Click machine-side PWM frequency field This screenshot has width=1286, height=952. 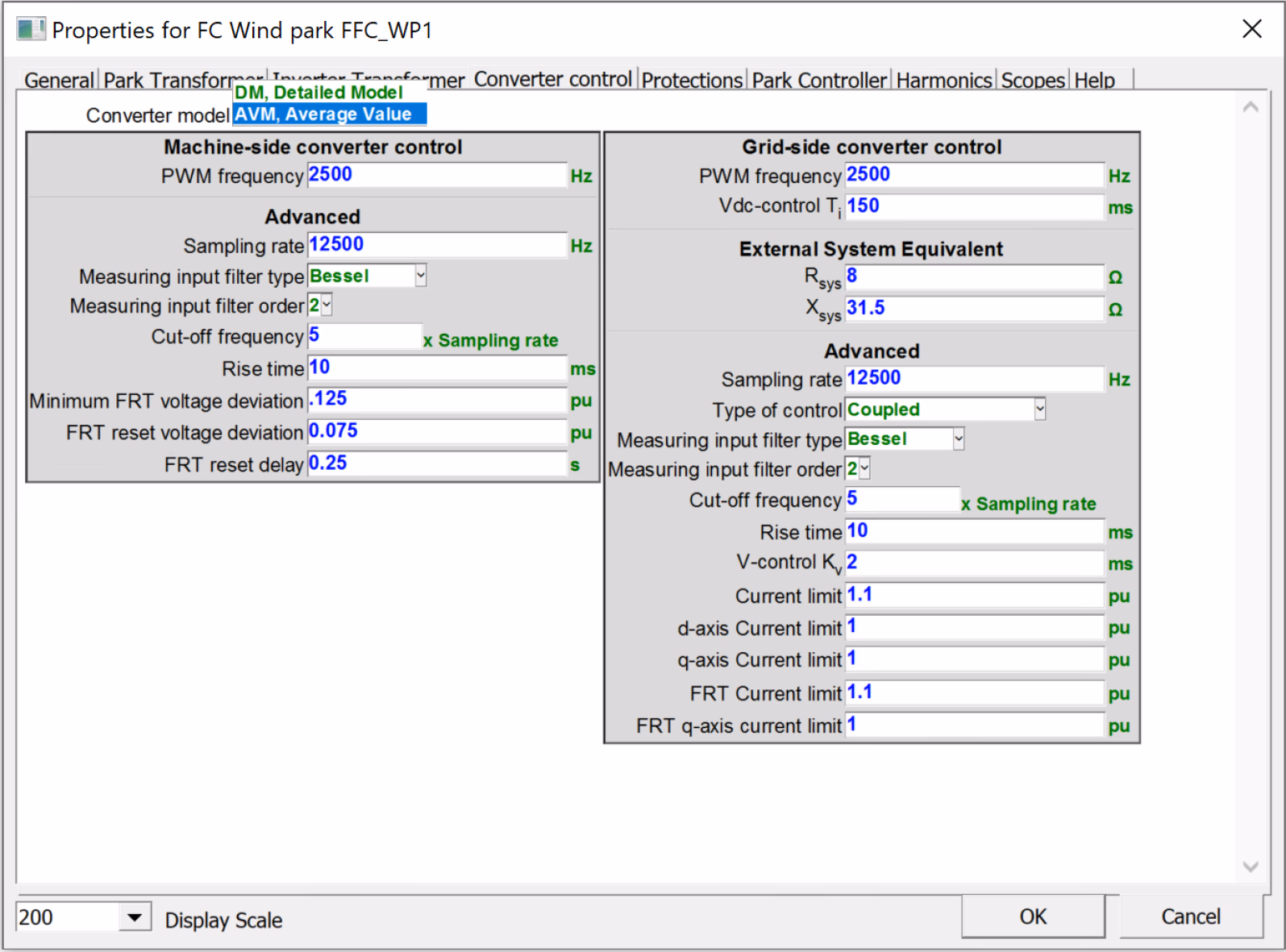[437, 175]
